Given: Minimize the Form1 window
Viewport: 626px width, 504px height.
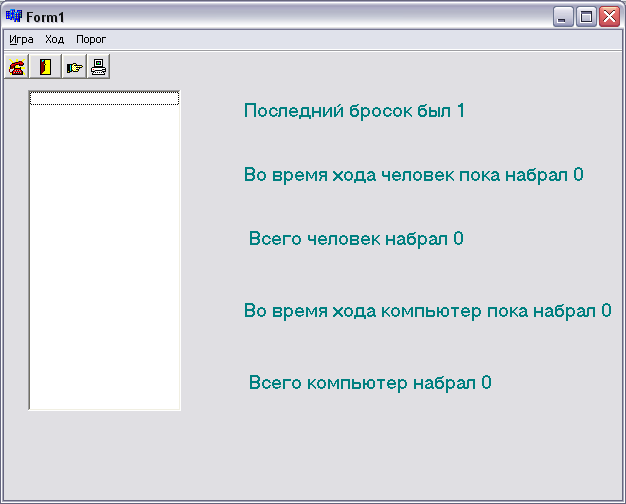Looking at the screenshot, I should tap(563, 17).
